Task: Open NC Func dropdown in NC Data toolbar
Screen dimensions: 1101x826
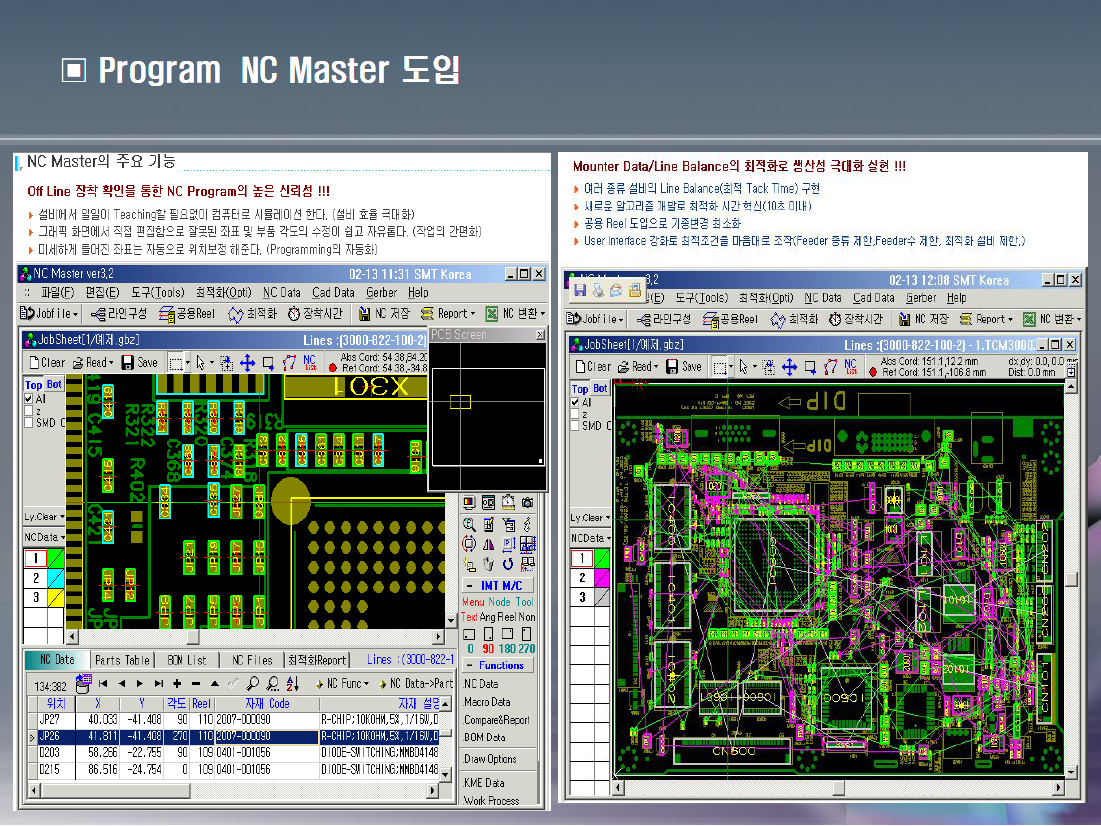Action: coord(342,683)
